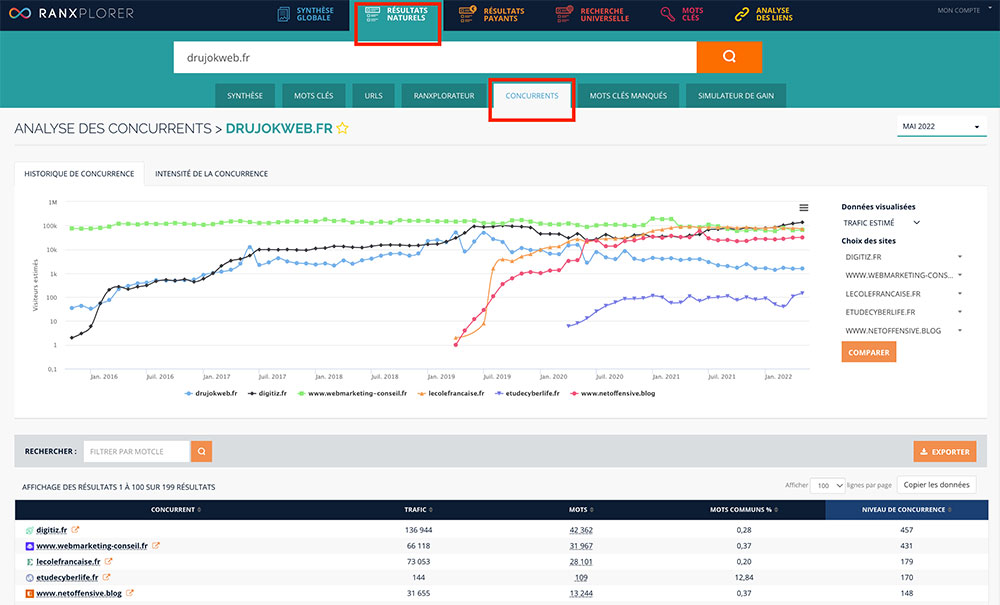Open Synthèse Globale section
The height and width of the screenshot is (605, 1000).
coord(306,14)
